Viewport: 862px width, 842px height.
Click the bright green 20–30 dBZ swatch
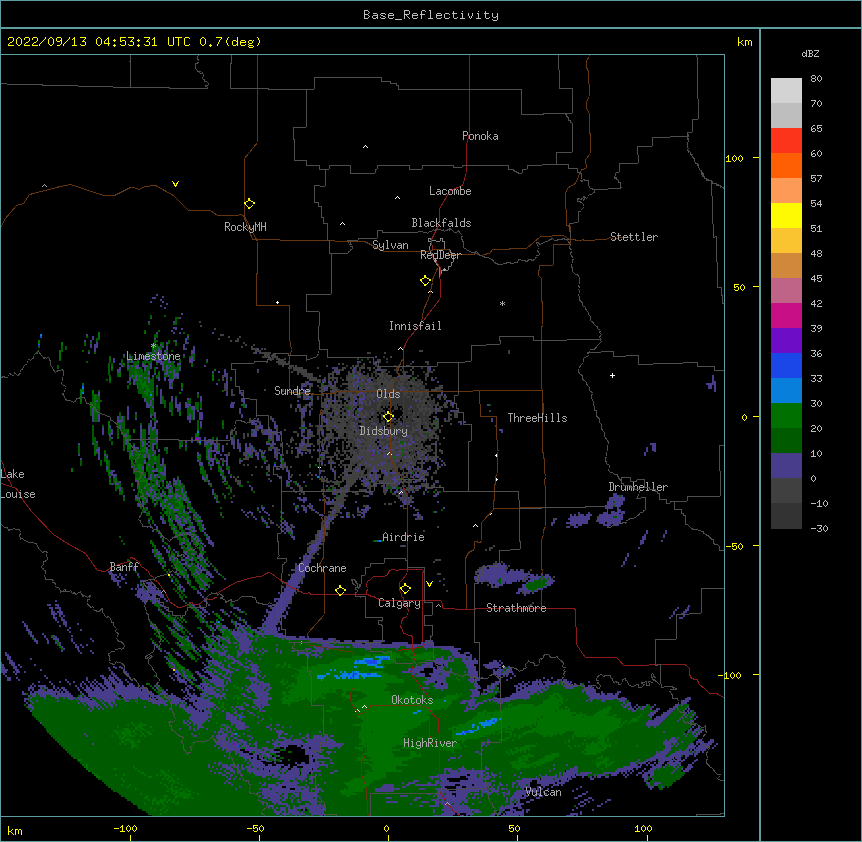tap(786, 416)
